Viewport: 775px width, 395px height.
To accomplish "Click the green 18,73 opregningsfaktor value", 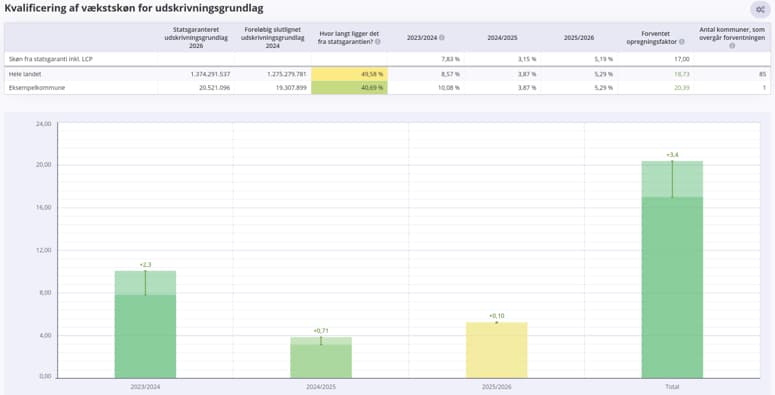I will [682, 74].
